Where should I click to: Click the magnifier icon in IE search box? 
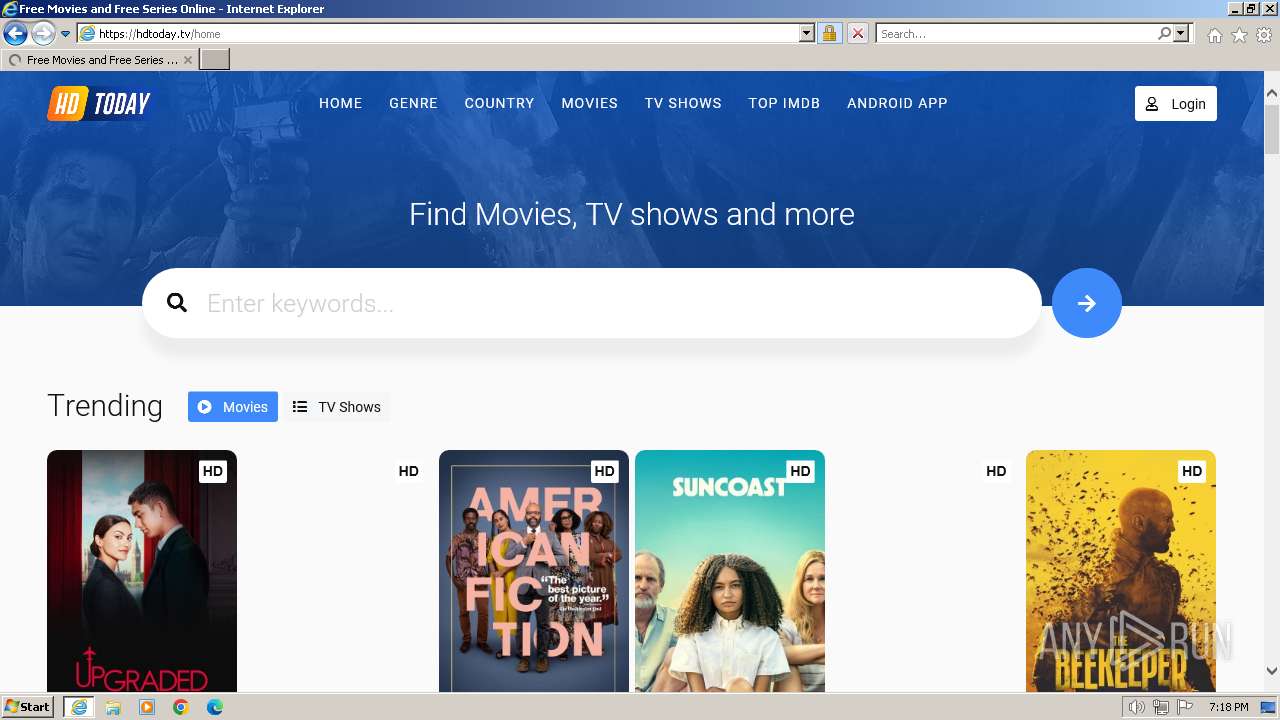(1164, 34)
